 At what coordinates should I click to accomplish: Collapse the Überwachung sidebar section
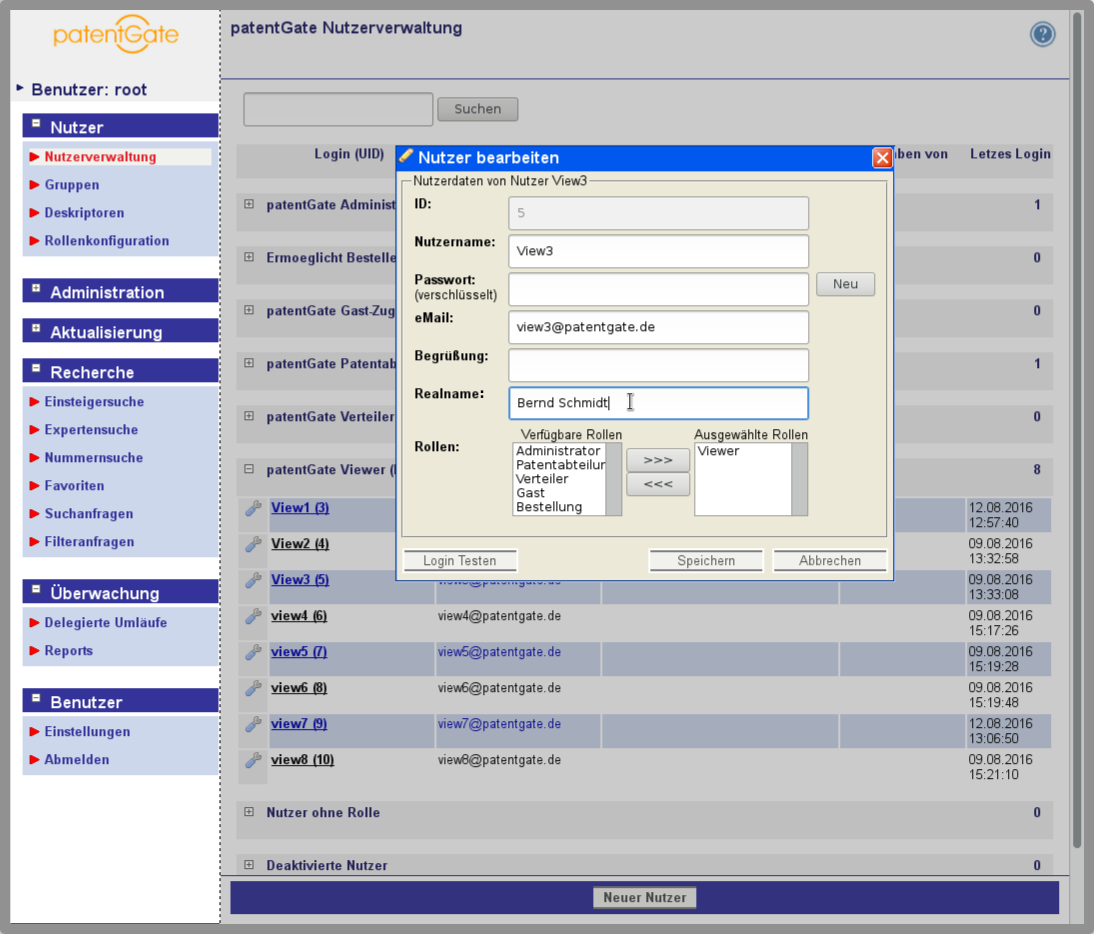point(36,589)
